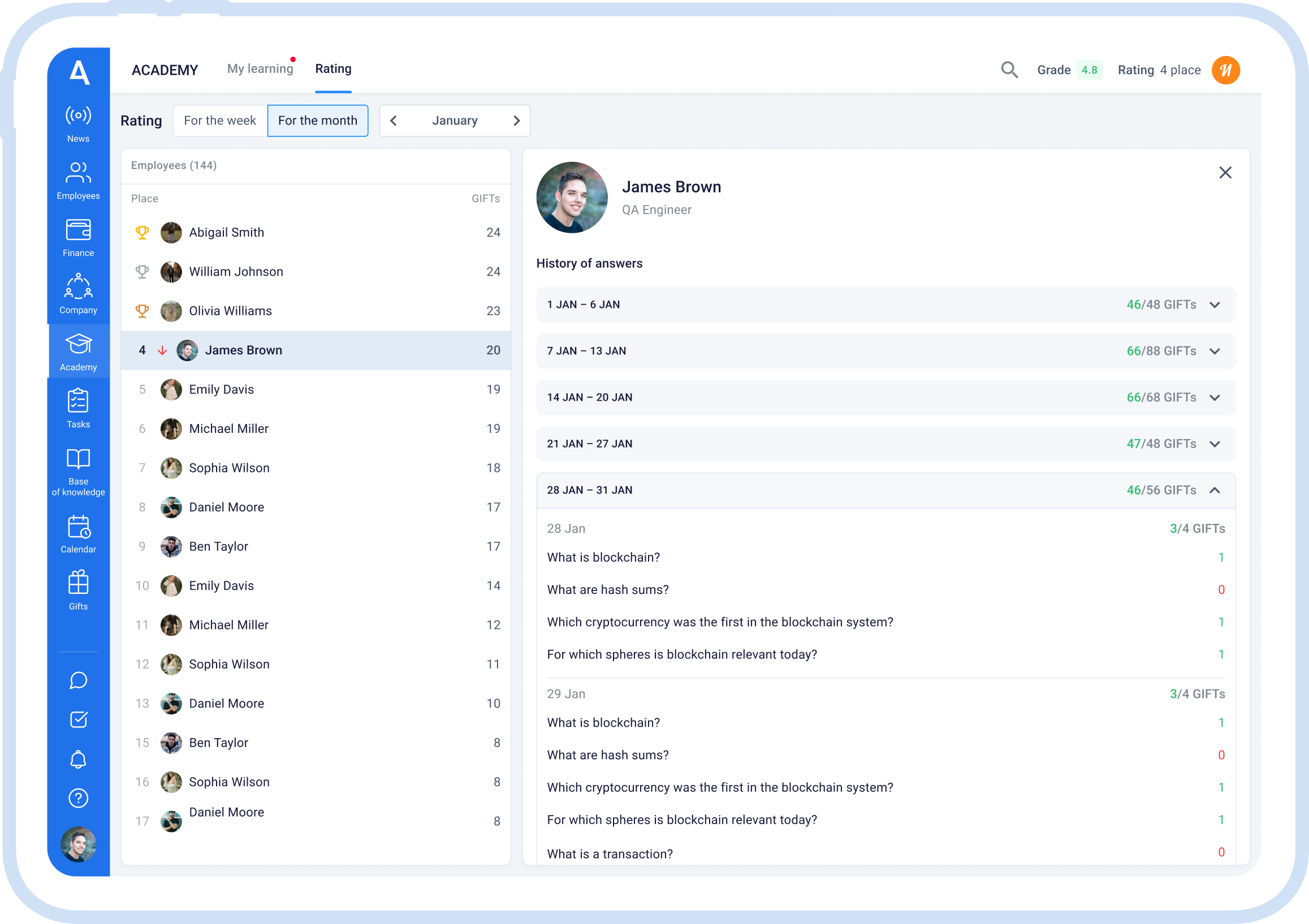Go to Base of knowledge
Viewport: 1309px width, 924px height.
click(78, 472)
